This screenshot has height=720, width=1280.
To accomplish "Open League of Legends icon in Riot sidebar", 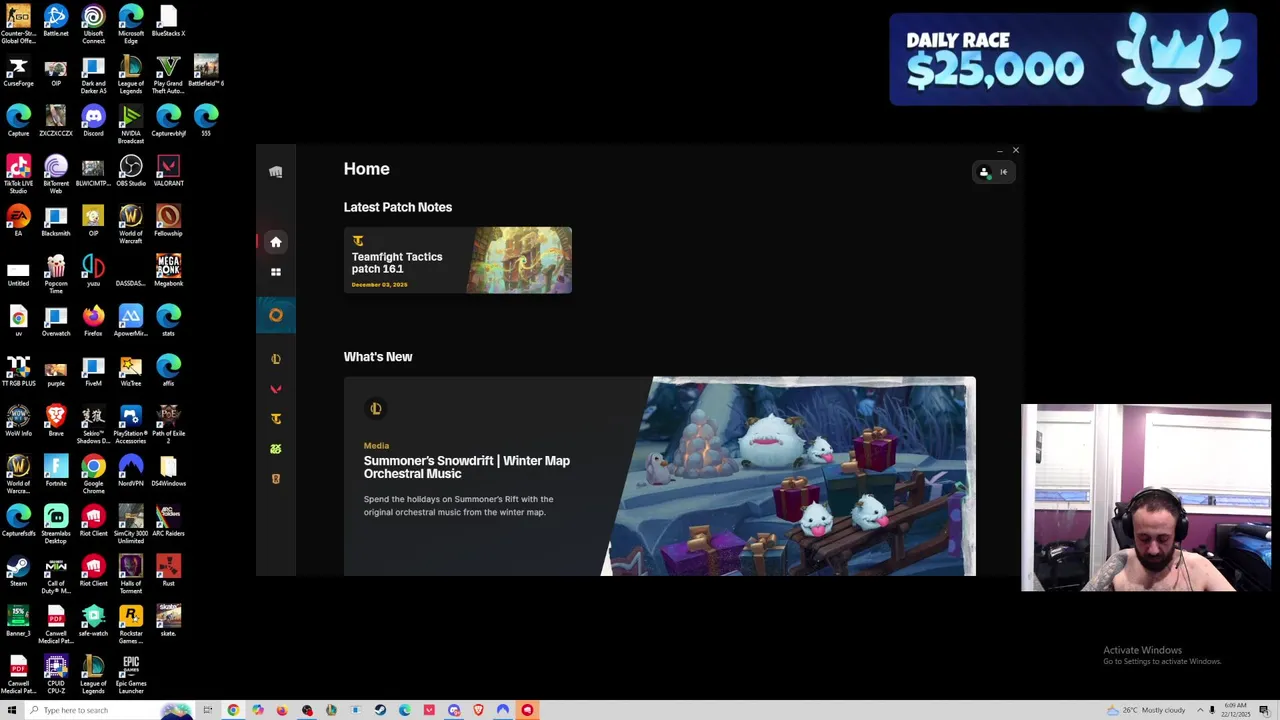I will pyautogui.click(x=276, y=359).
